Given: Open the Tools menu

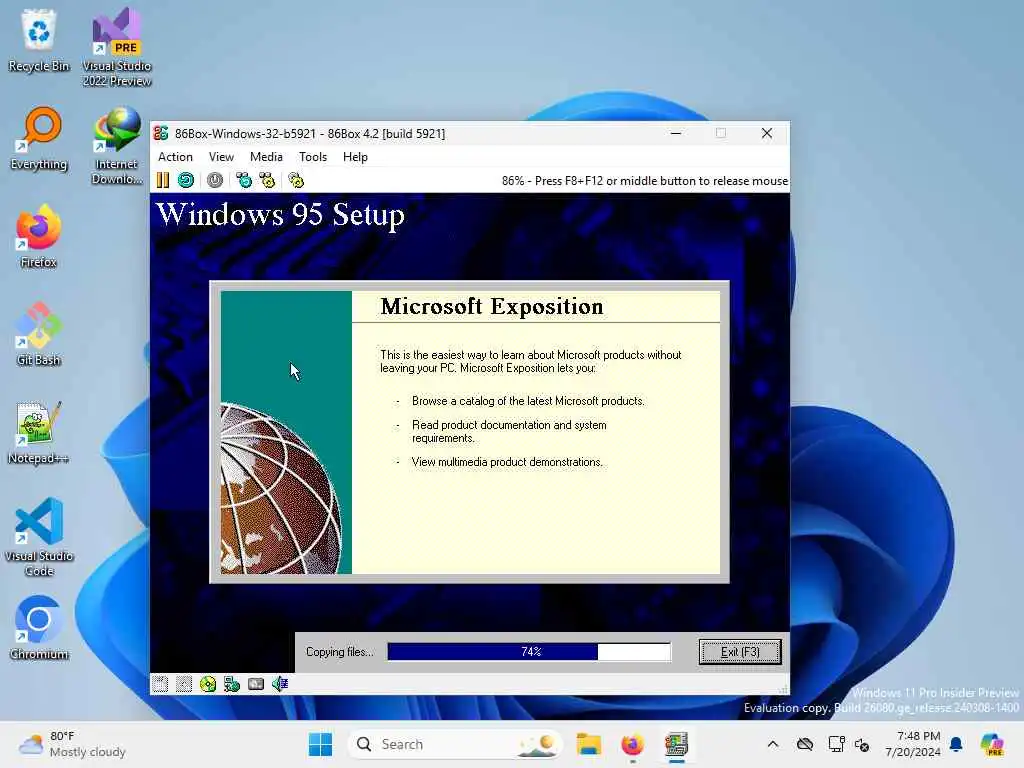Looking at the screenshot, I should click(x=313, y=157).
